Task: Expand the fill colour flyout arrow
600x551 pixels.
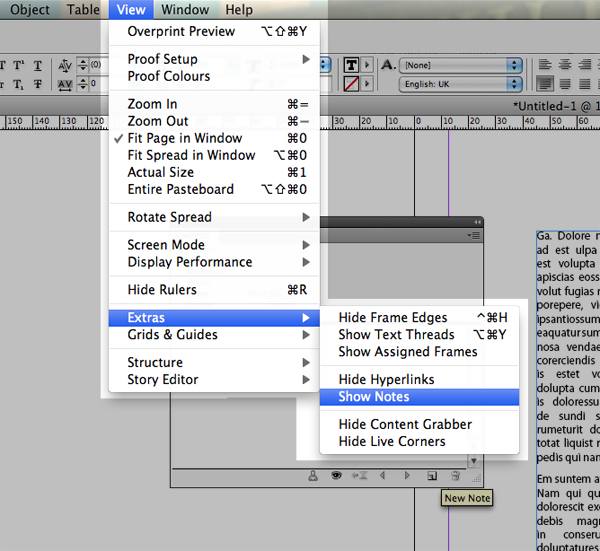Action: click(367, 65)
